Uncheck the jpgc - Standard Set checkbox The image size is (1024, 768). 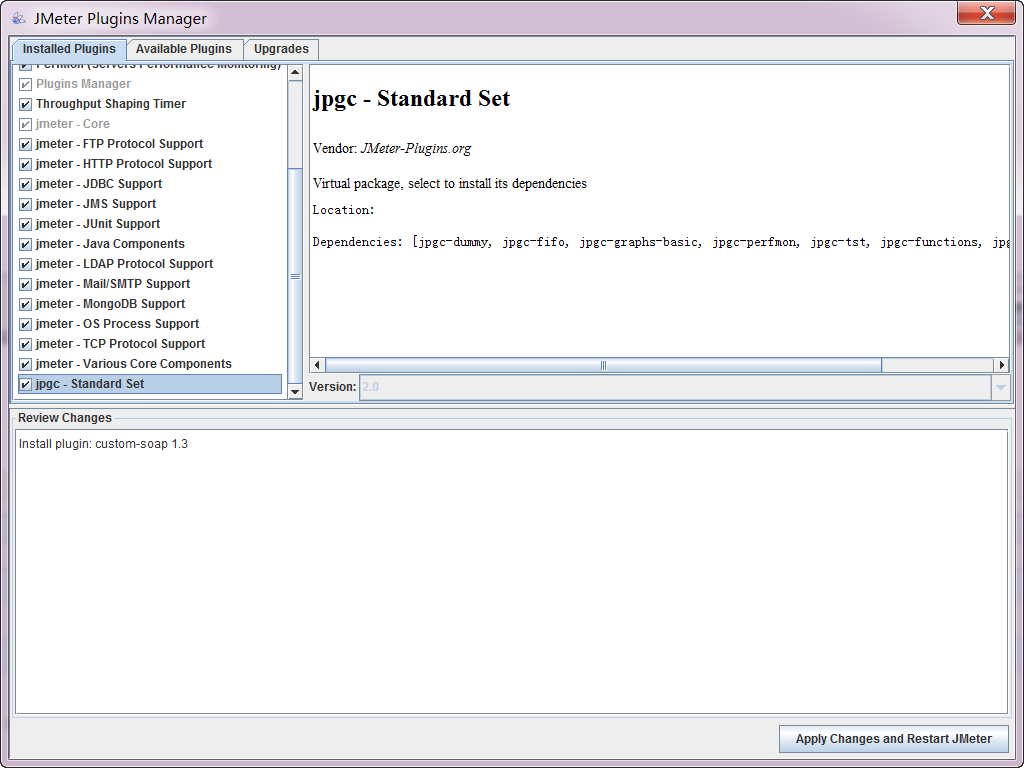click(x=25, y=385)
